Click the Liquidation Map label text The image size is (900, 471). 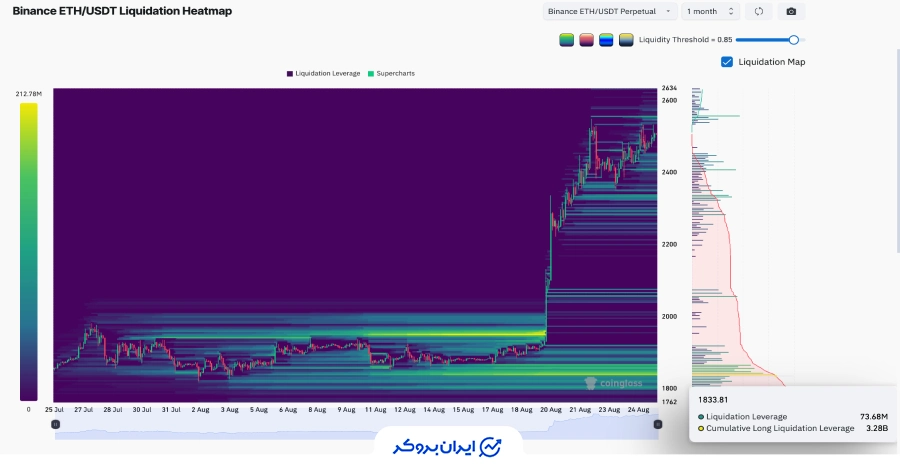coord(771,62)
